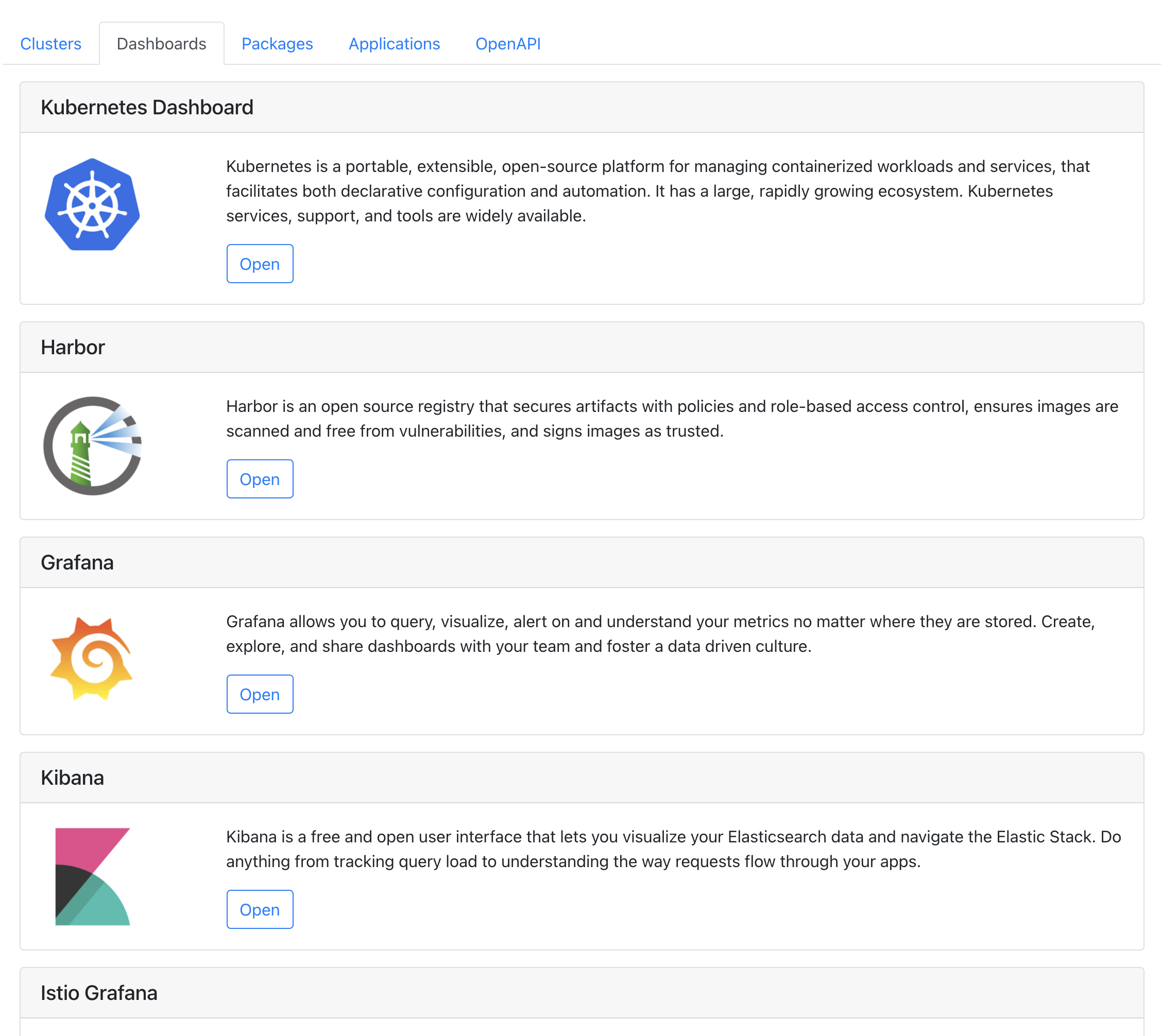Image resolution: width=1161 pixels, height=1036 pixels.
Task: Click the Grafana card heading
Action: (x=77, y=562)
